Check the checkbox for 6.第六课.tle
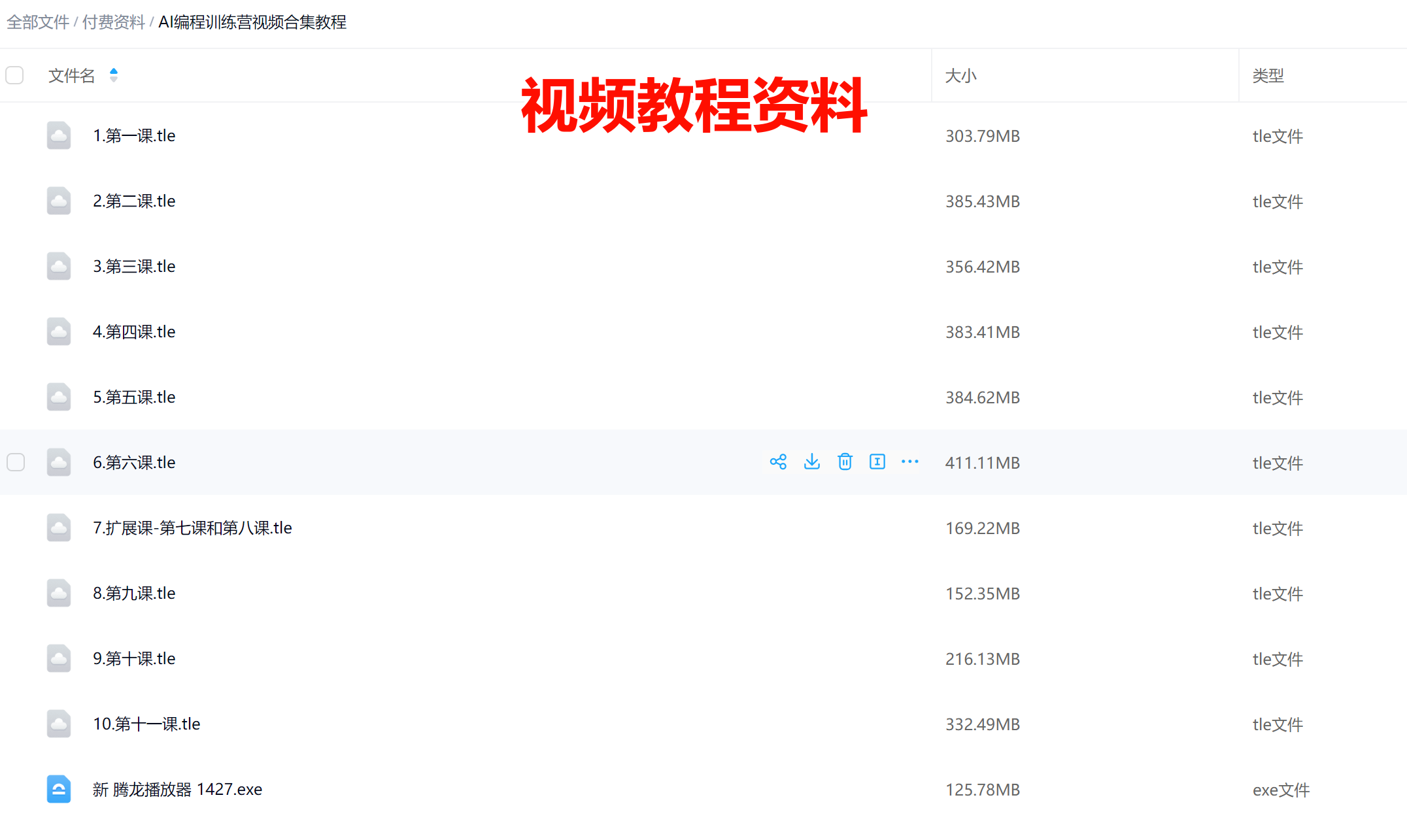Screen dimensions: 1407x840 tap(16, 462)
